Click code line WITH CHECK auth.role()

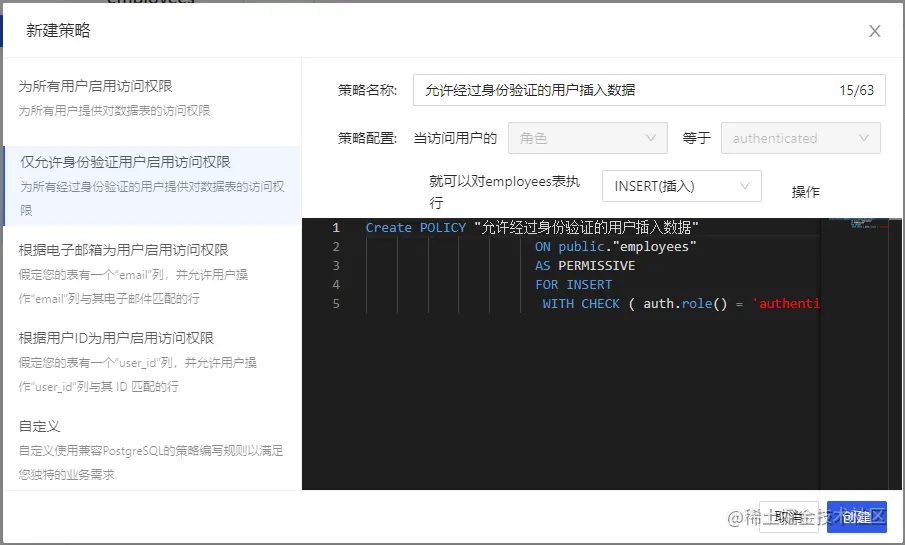[680, 304]
